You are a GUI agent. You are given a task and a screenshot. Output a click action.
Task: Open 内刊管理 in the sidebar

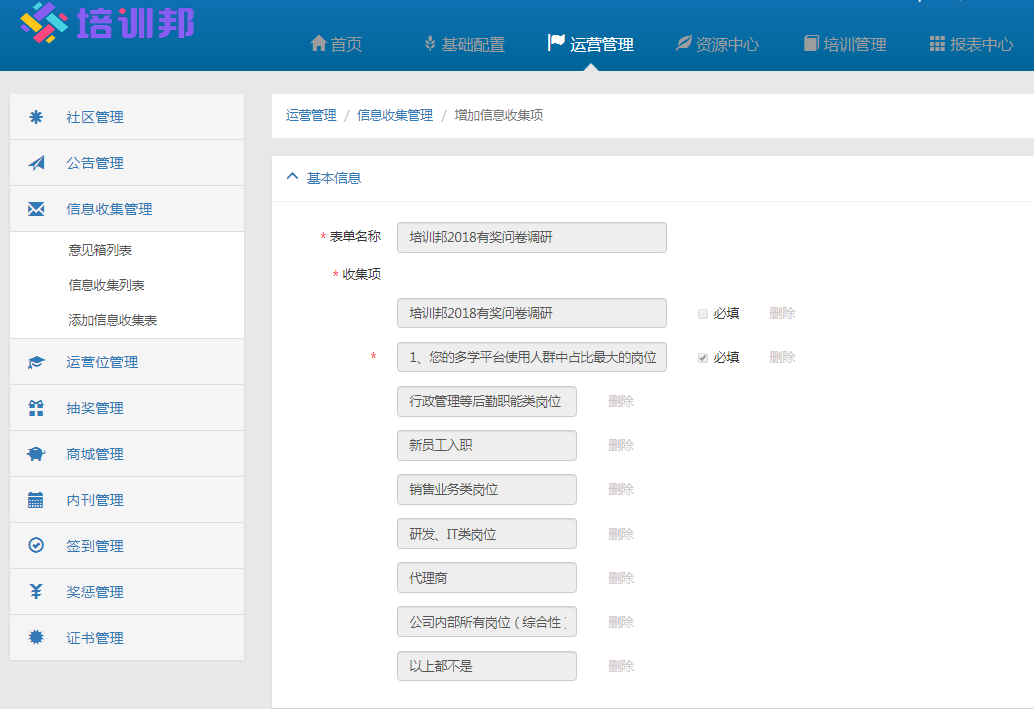(x=127, y=500)
